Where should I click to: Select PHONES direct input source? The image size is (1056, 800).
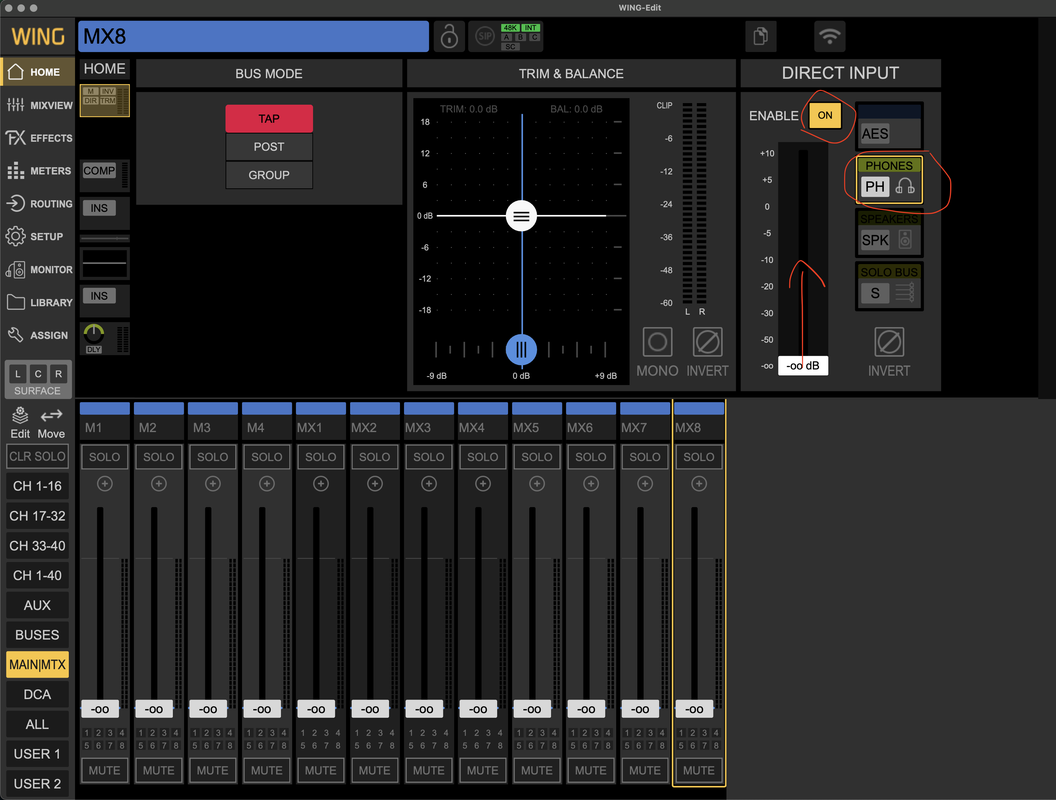tap(889, 179)
